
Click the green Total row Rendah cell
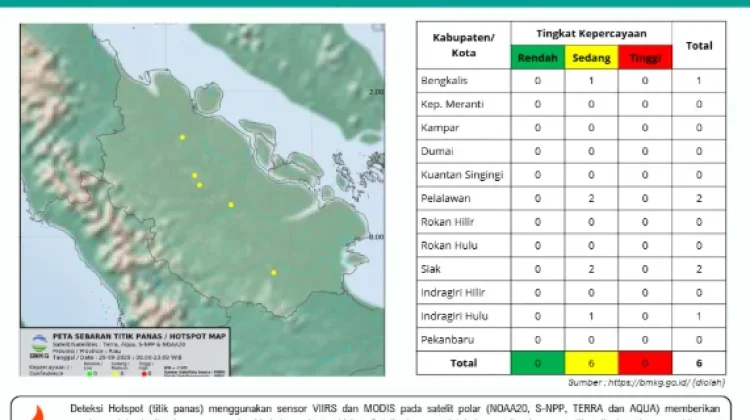[538, 363]
